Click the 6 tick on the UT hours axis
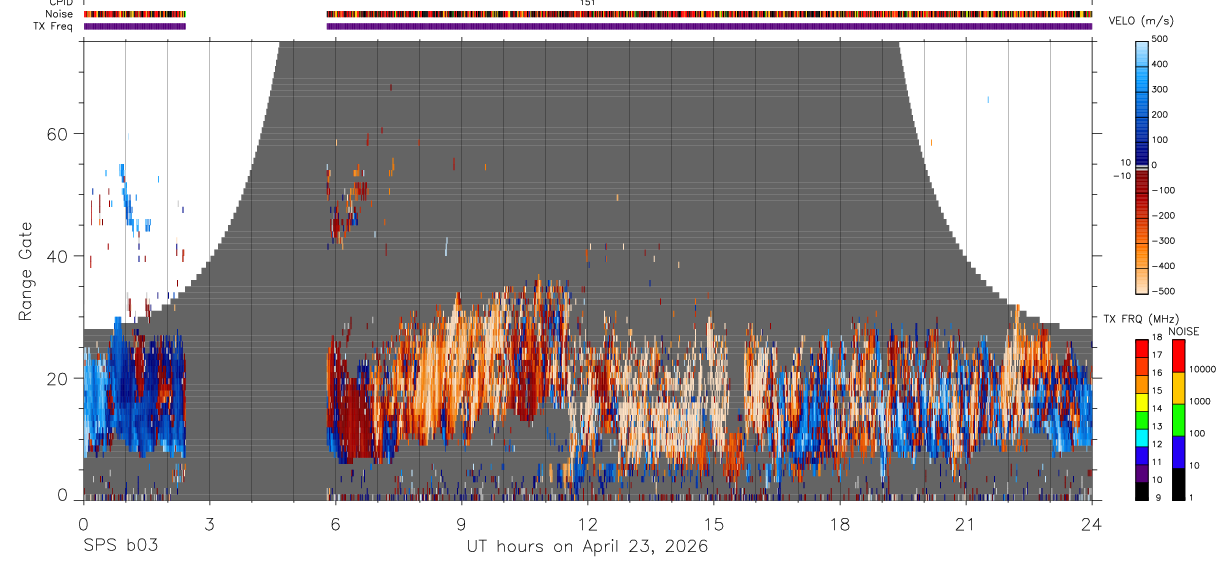1228x567 pixels. pyautogui.click(x=335, y=522)
